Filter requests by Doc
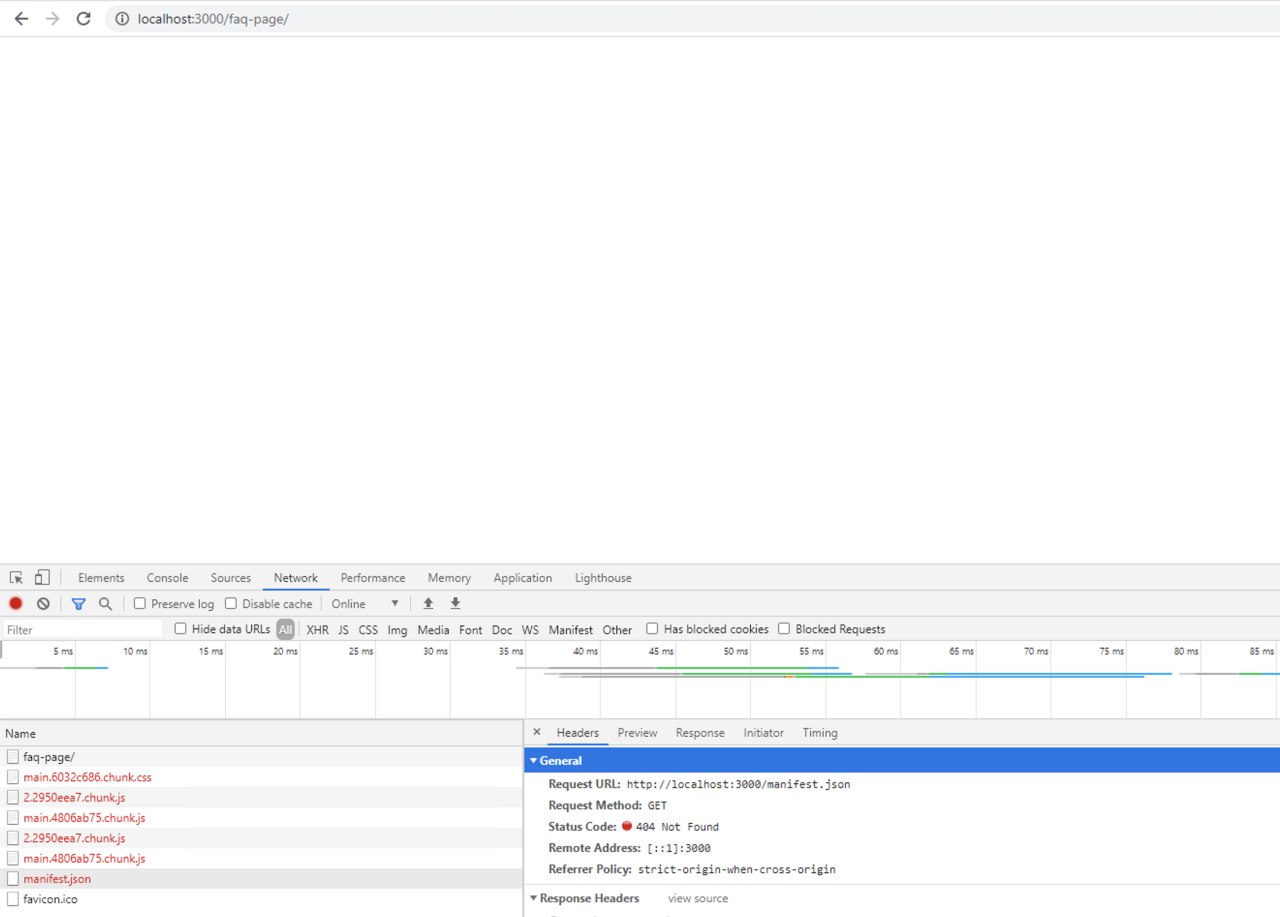1280x917 pixels. [x=502, y=630]
